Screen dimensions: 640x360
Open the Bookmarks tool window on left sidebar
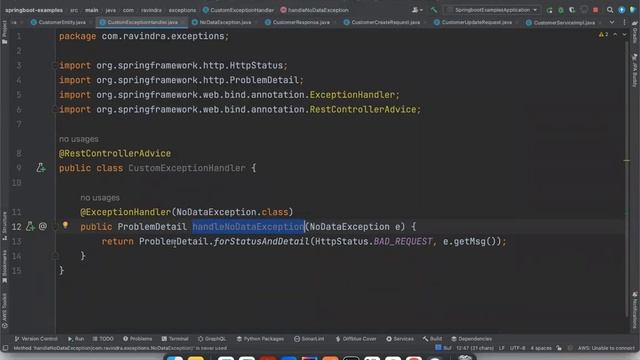[x=4, y=267]
